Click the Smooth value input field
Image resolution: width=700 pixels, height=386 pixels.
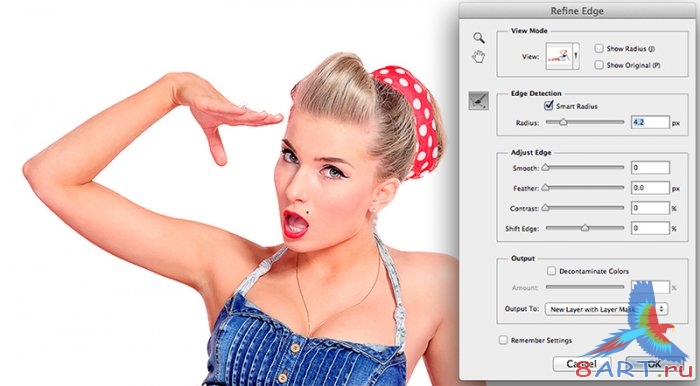click(650, 168)
